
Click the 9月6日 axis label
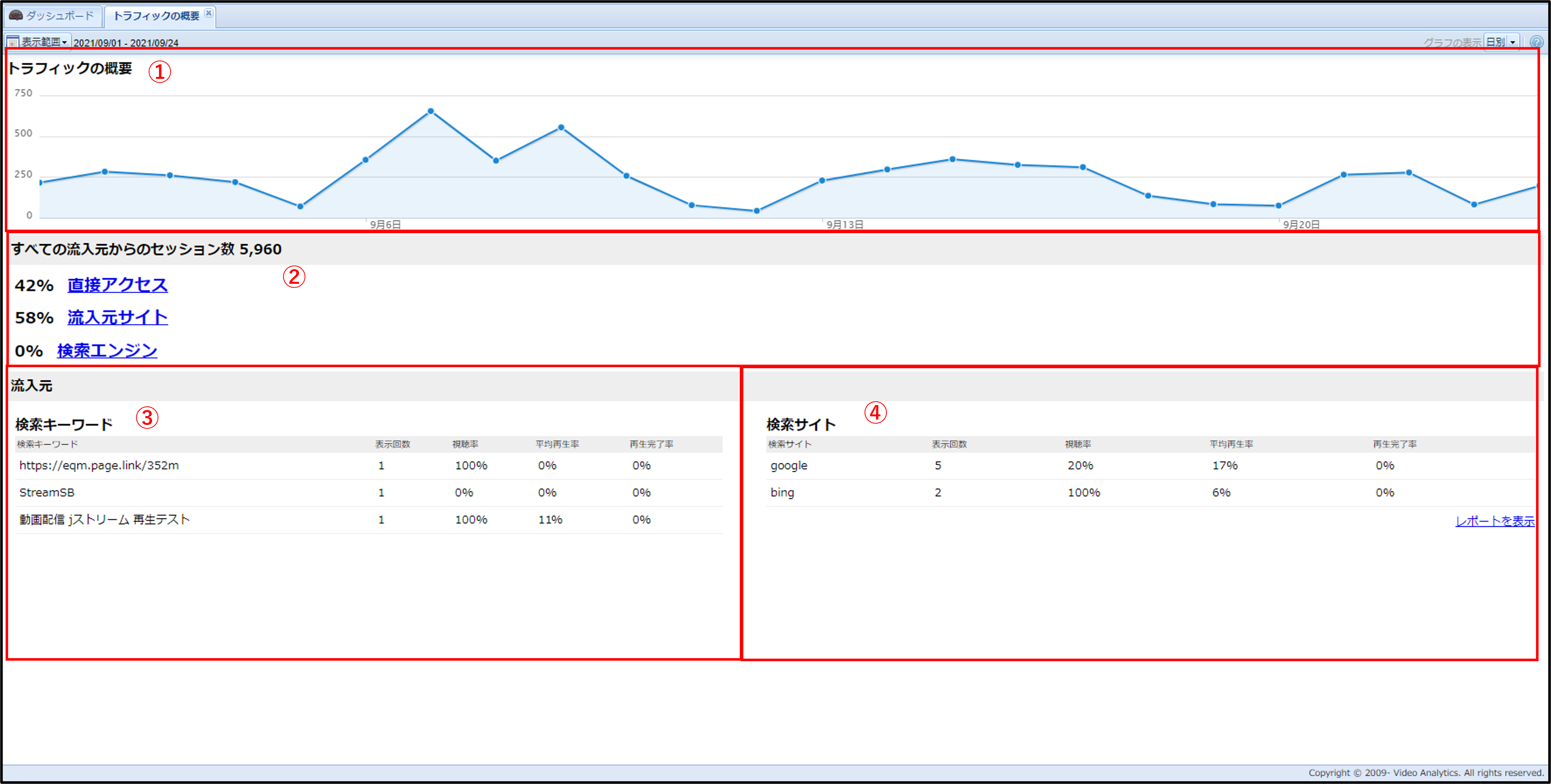385,225
